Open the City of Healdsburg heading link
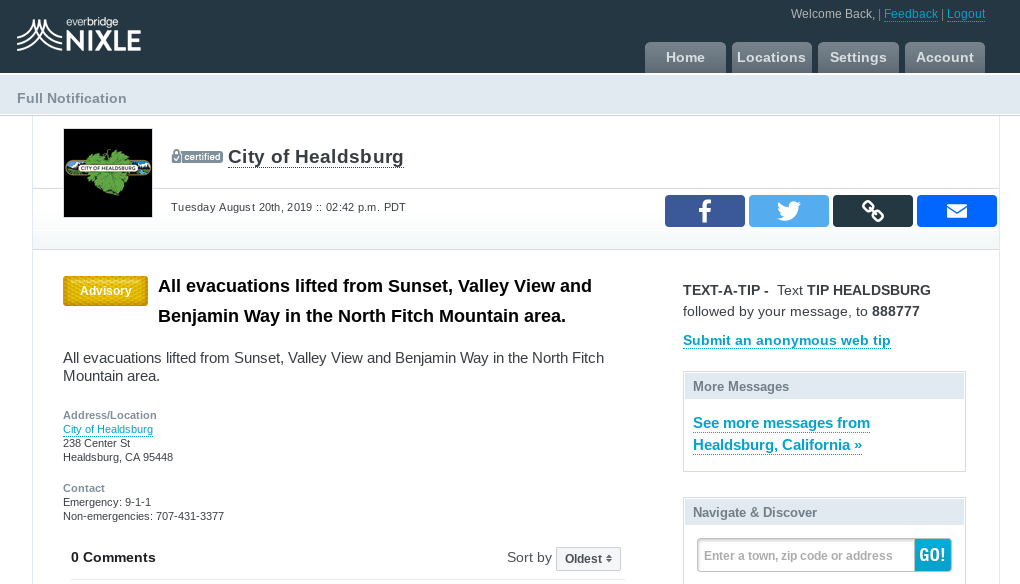The width and height of the screenshot is (1020, 584). click(316, 157)
